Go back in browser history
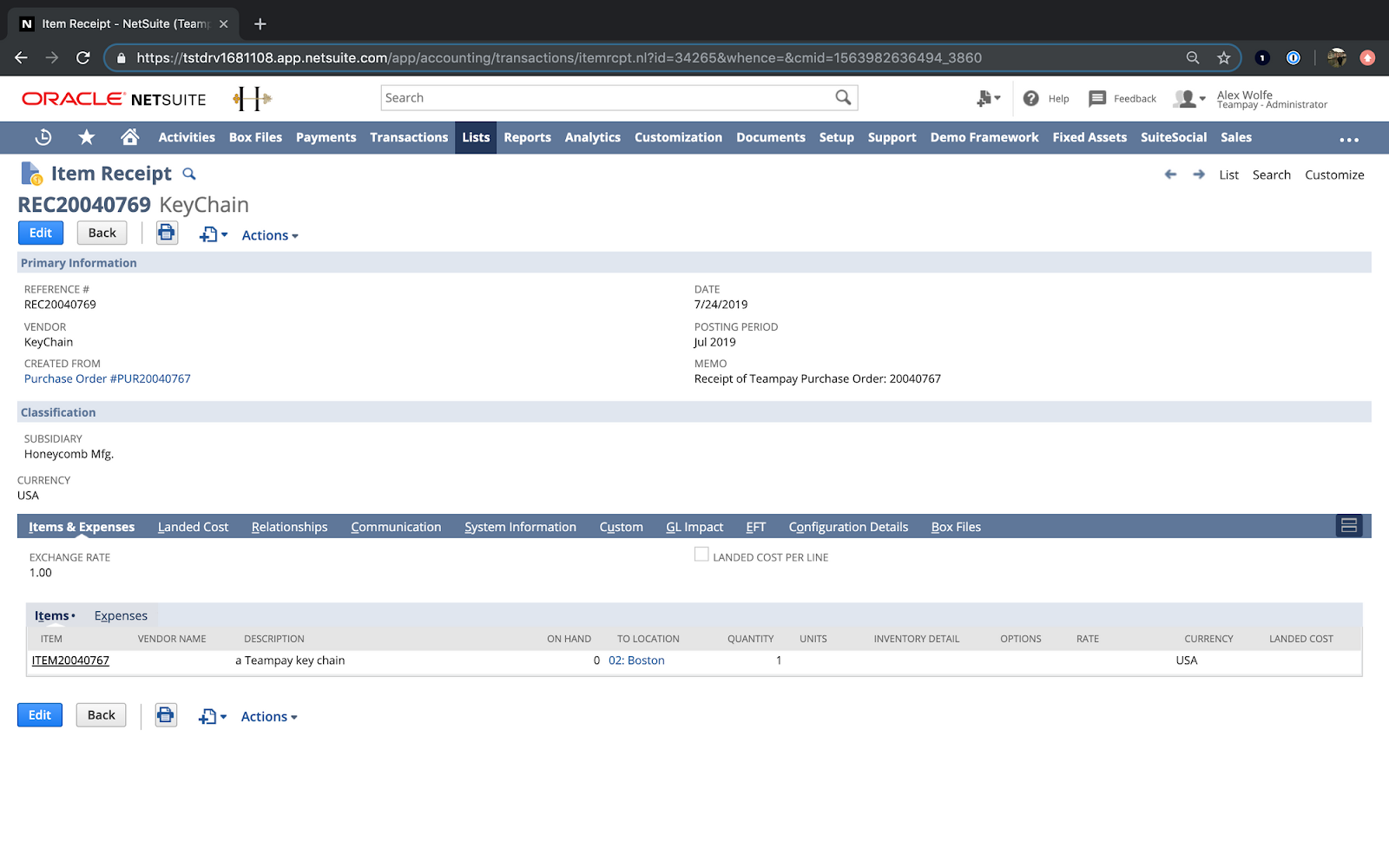The image size is (1389, 868). coord(22,58)
